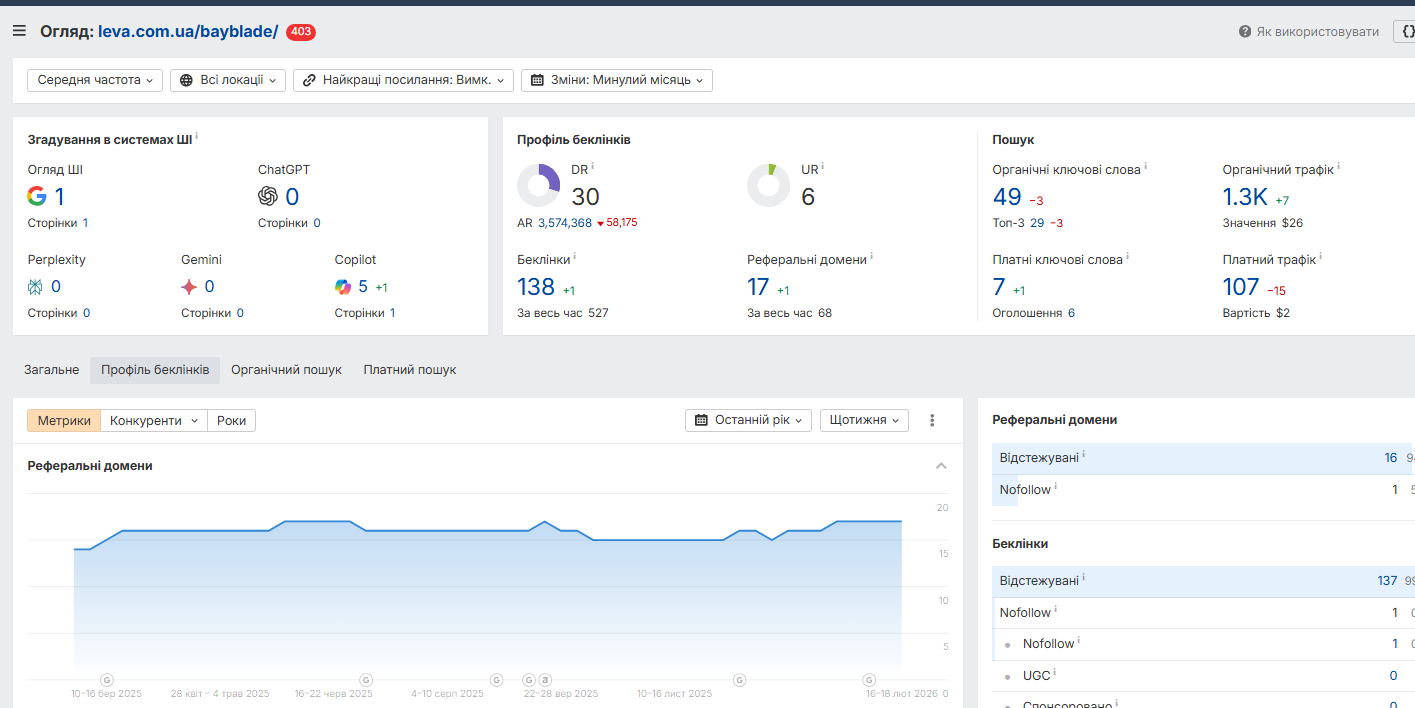This screenshot has height=708, width=1415.
Task: Click the DR donut chart
Action: click(x=538, y=186)
